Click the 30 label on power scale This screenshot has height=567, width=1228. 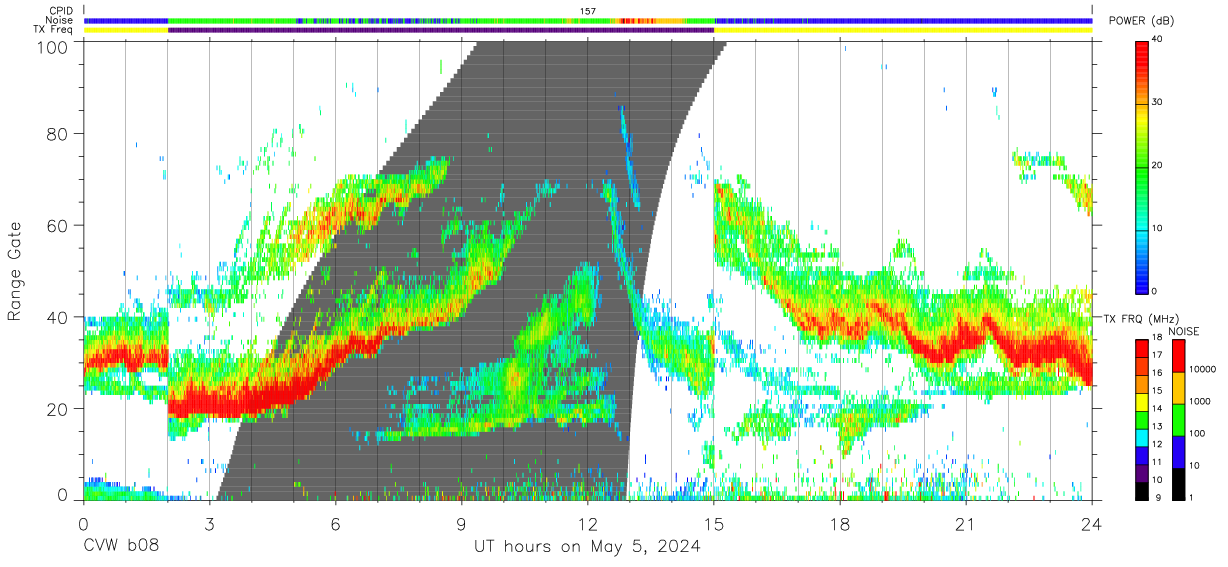point(1158,103)
